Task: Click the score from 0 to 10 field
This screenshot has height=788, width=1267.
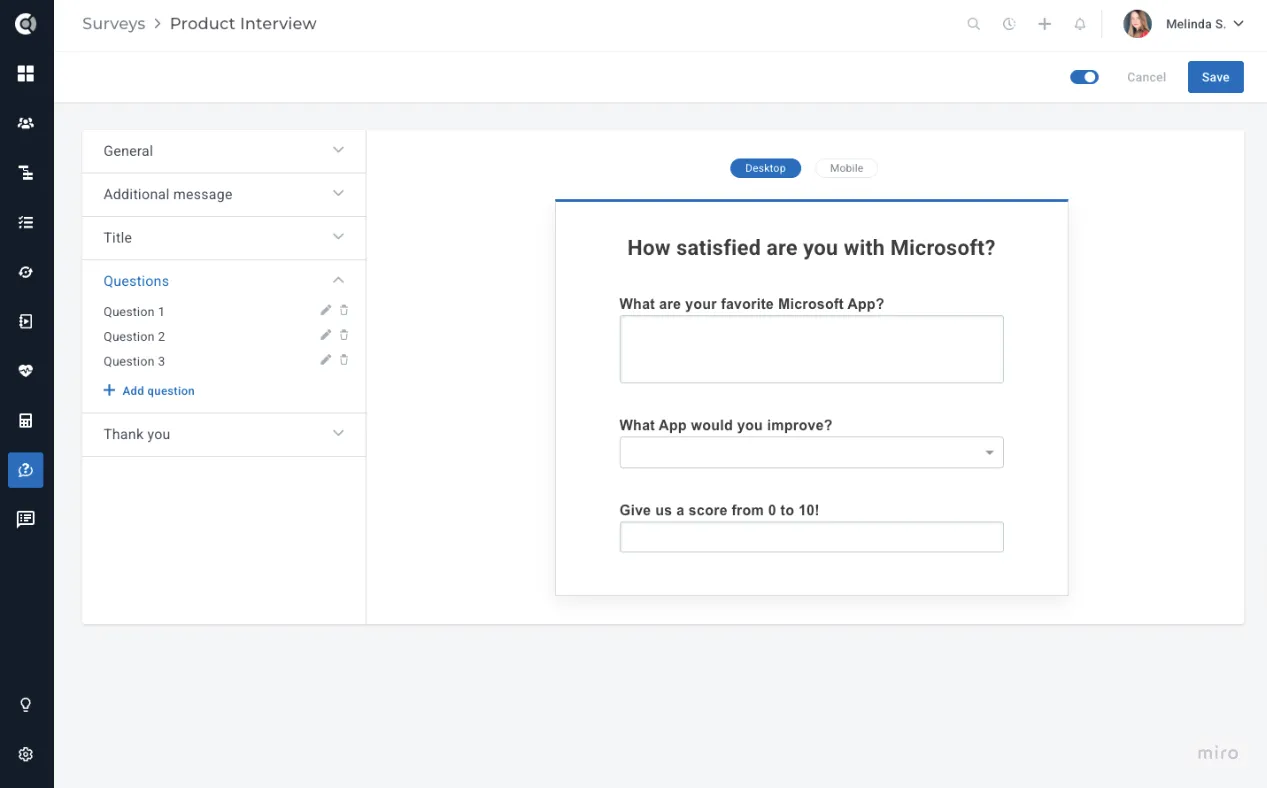Action: [x=811, y=537]
